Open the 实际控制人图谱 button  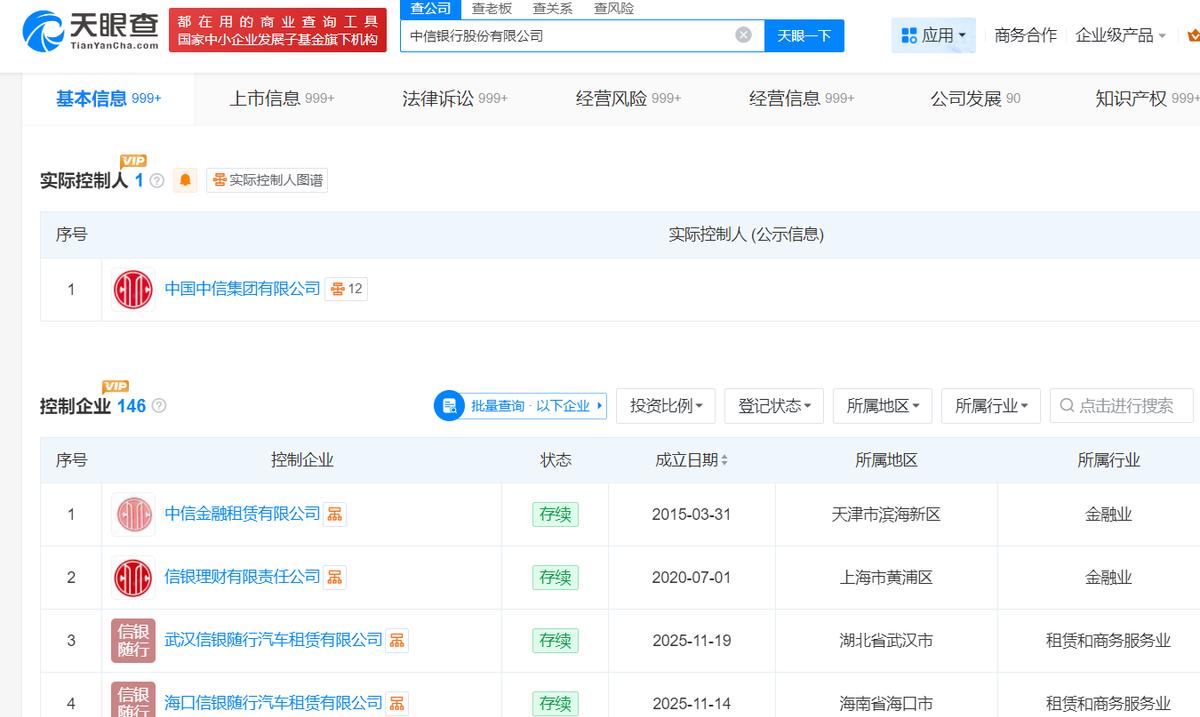click(x=267, y=180)
